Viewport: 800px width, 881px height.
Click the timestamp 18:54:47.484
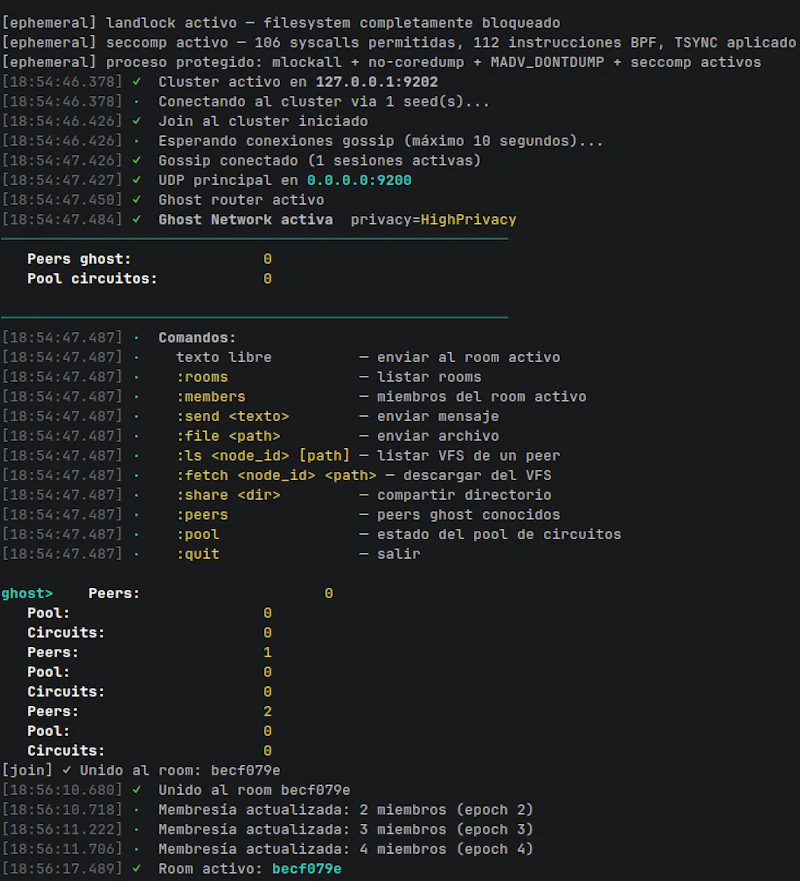click(62, 220)
